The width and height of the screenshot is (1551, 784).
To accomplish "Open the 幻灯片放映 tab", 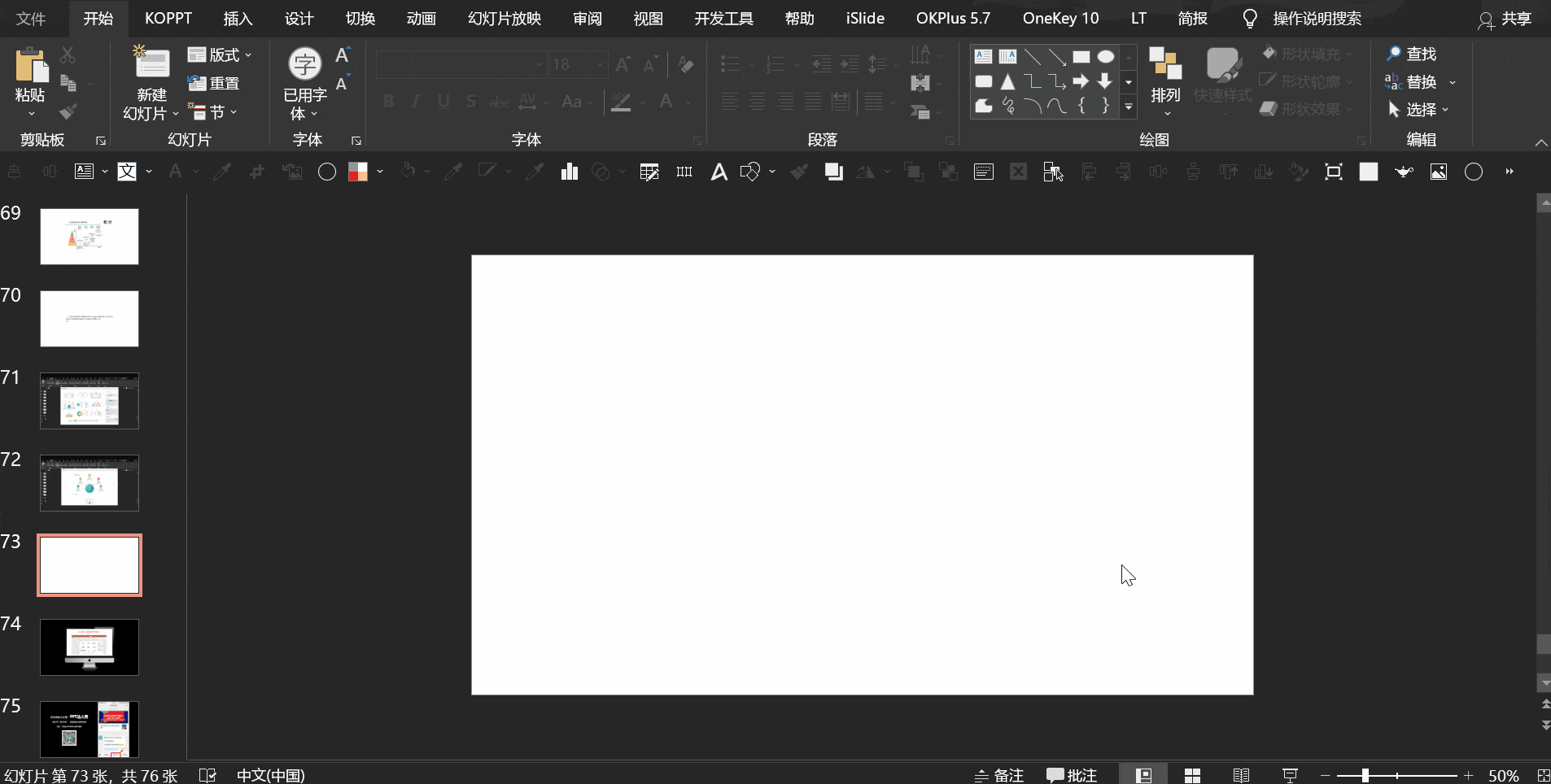I will point(505,18).
